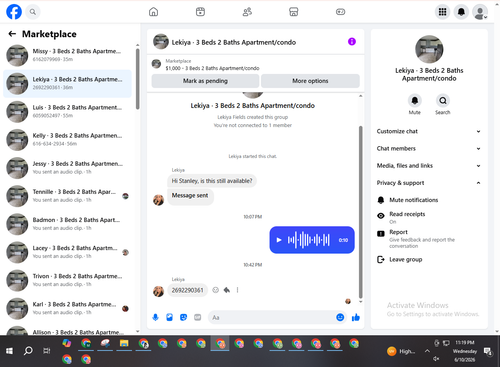Open more options for 2692290361 message
Image resolution: width=500 pixels, height=367 pixels.
tap(237, 290)
